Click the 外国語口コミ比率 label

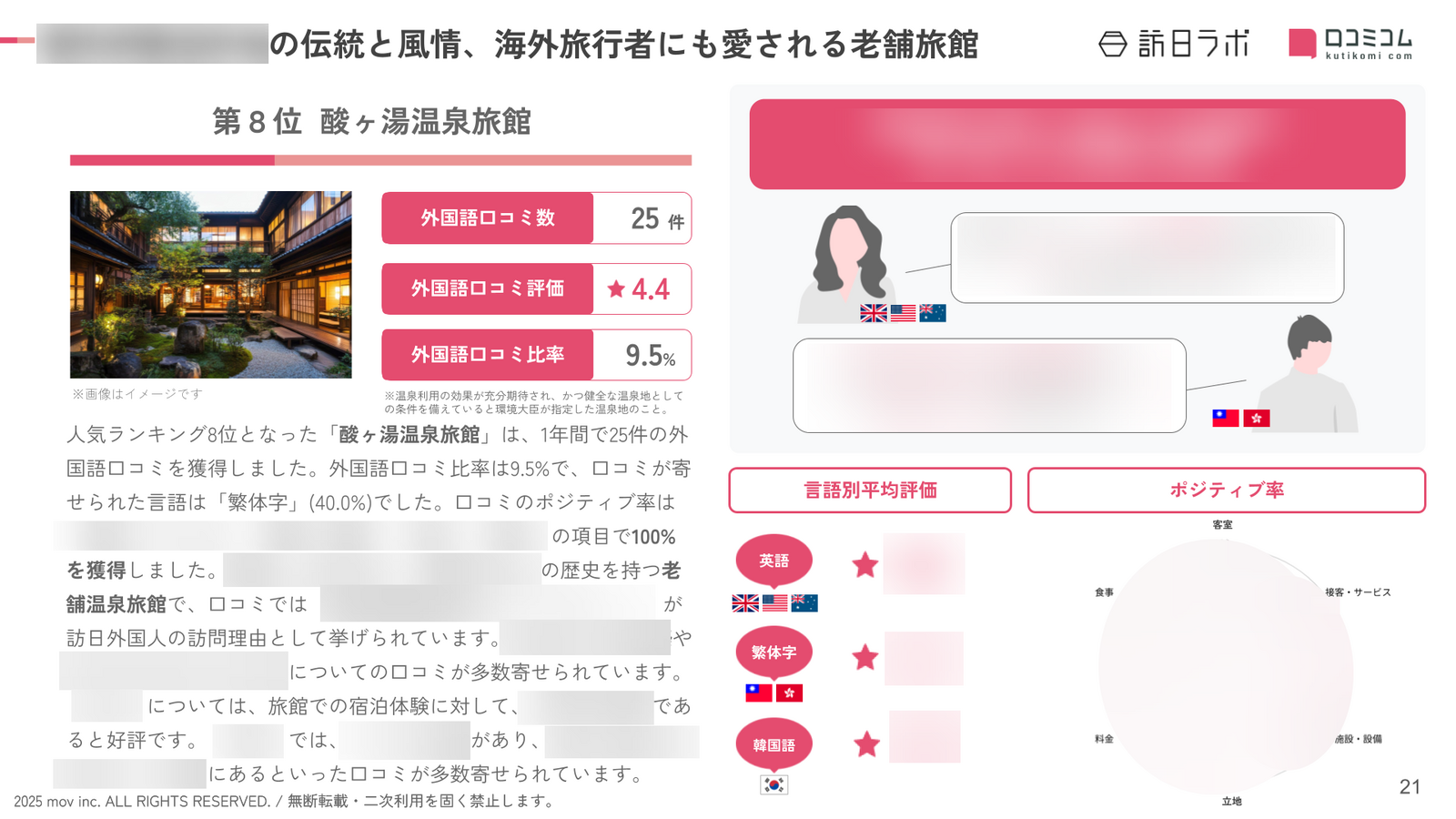click(488, 355)
